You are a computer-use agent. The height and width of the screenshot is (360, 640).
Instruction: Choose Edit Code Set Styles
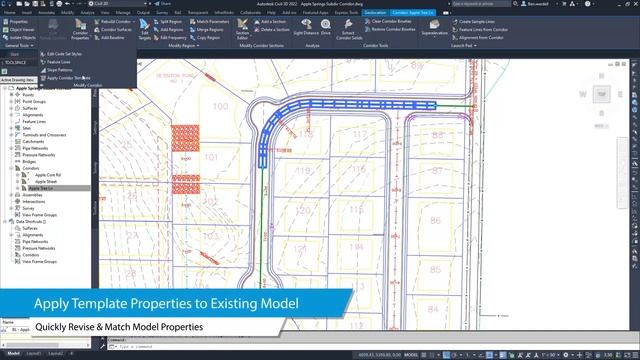pos(61,54)
